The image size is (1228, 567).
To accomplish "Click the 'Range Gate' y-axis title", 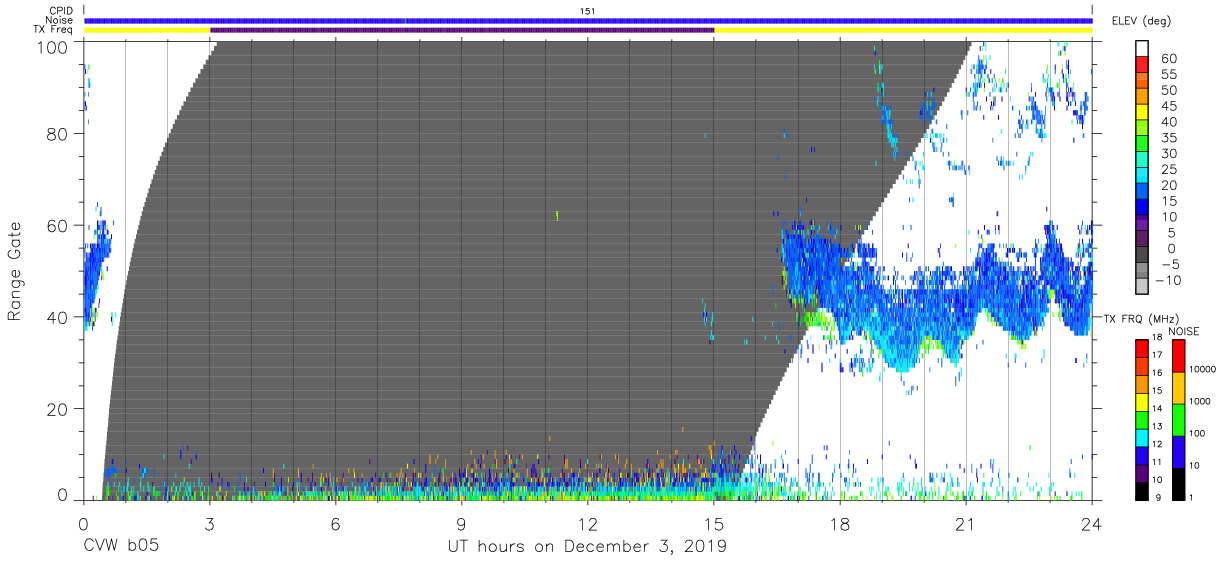I will pyautogui.click(x=15, y=272).
